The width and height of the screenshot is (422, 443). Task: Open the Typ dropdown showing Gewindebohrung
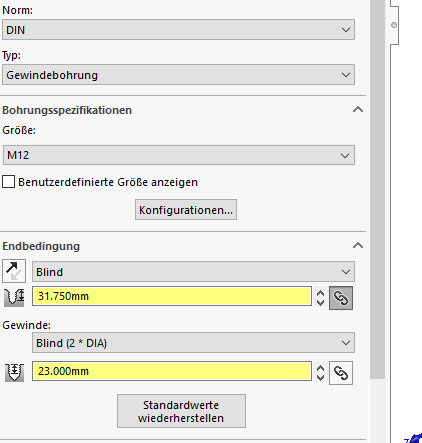[x=178, y=75]
